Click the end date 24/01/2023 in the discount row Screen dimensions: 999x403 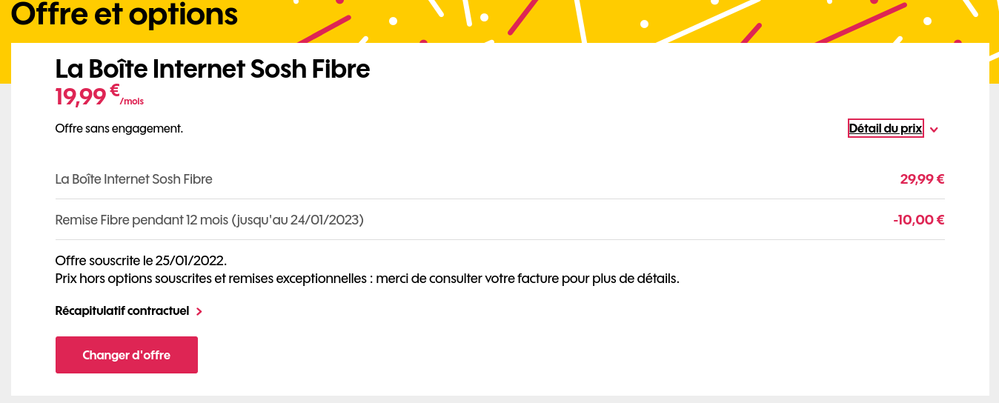click(324, 220)
